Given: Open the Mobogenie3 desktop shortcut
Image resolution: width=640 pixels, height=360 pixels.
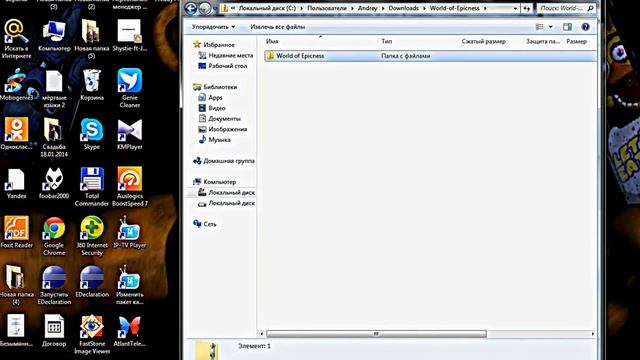Looking at the screenshot, I should point(16,84).
